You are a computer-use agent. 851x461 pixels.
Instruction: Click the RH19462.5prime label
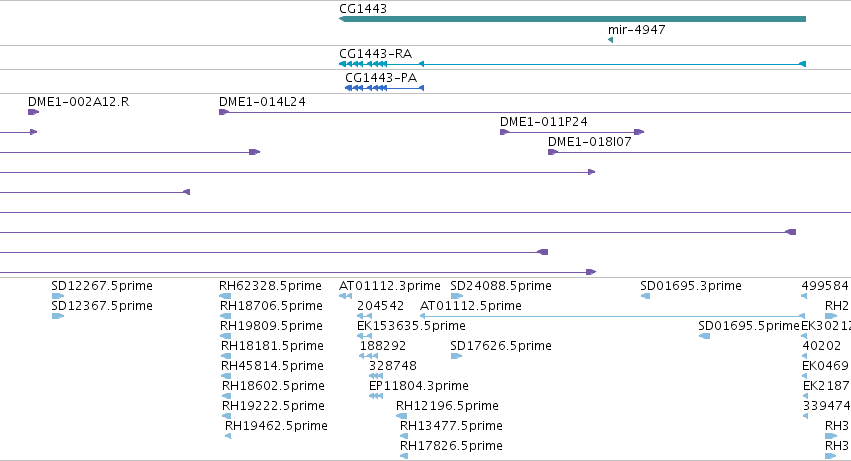[276, 426]
